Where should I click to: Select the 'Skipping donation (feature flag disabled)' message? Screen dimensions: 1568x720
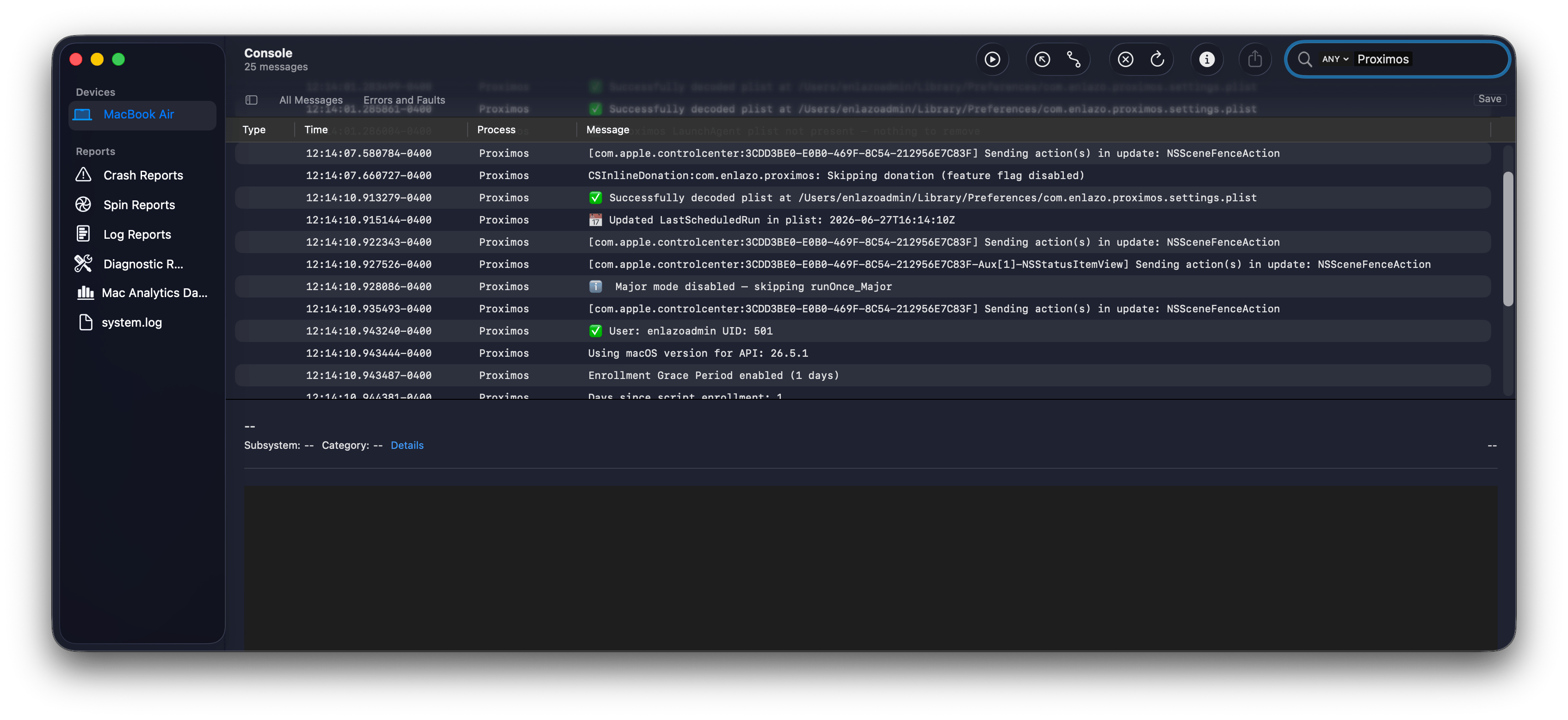863,175
